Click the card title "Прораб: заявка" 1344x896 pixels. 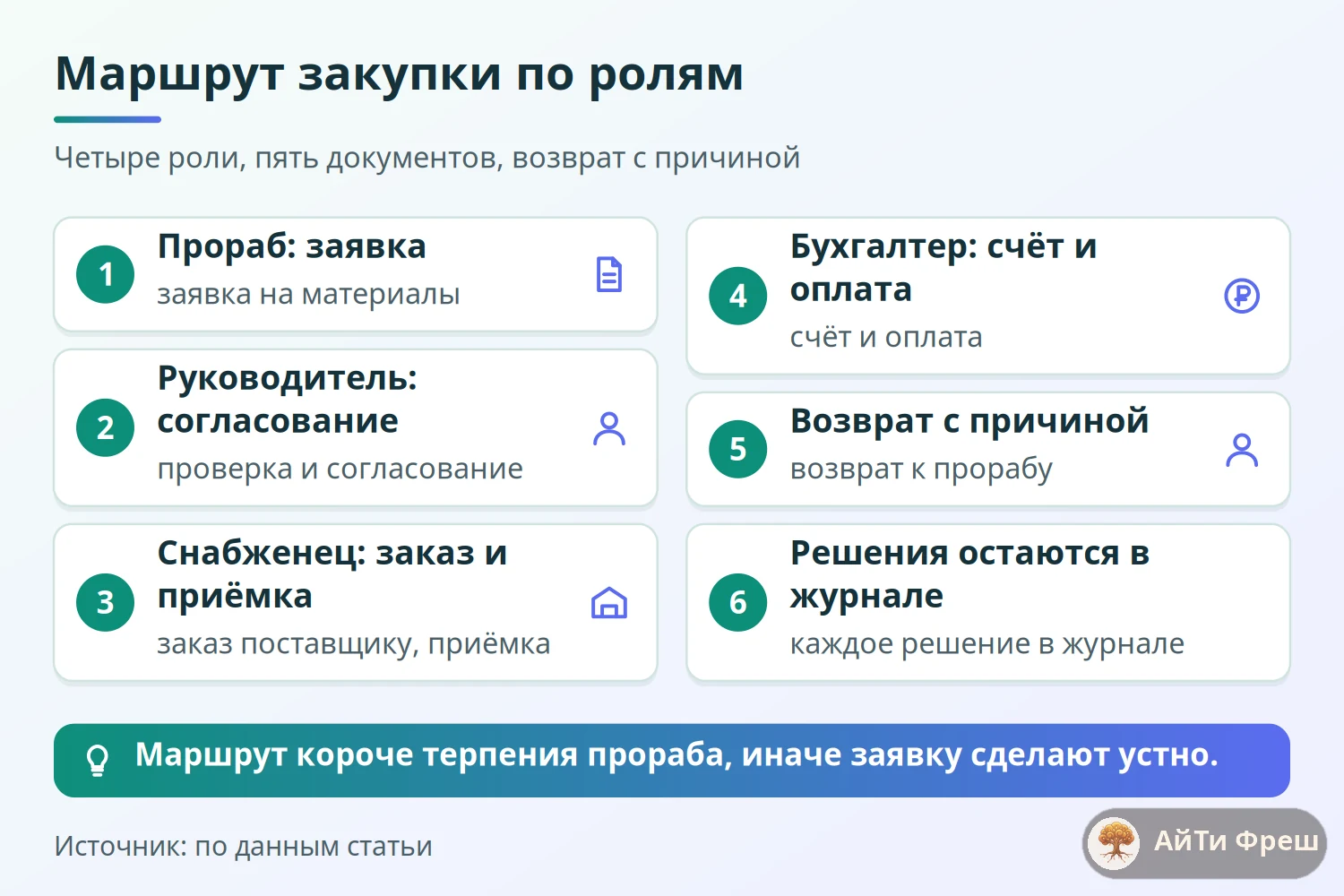292,247
